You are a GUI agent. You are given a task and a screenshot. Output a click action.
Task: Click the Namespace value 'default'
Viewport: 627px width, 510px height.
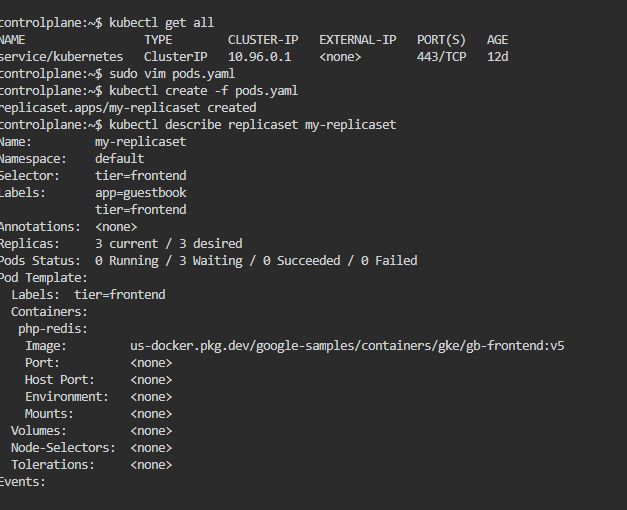coord(119,158)
